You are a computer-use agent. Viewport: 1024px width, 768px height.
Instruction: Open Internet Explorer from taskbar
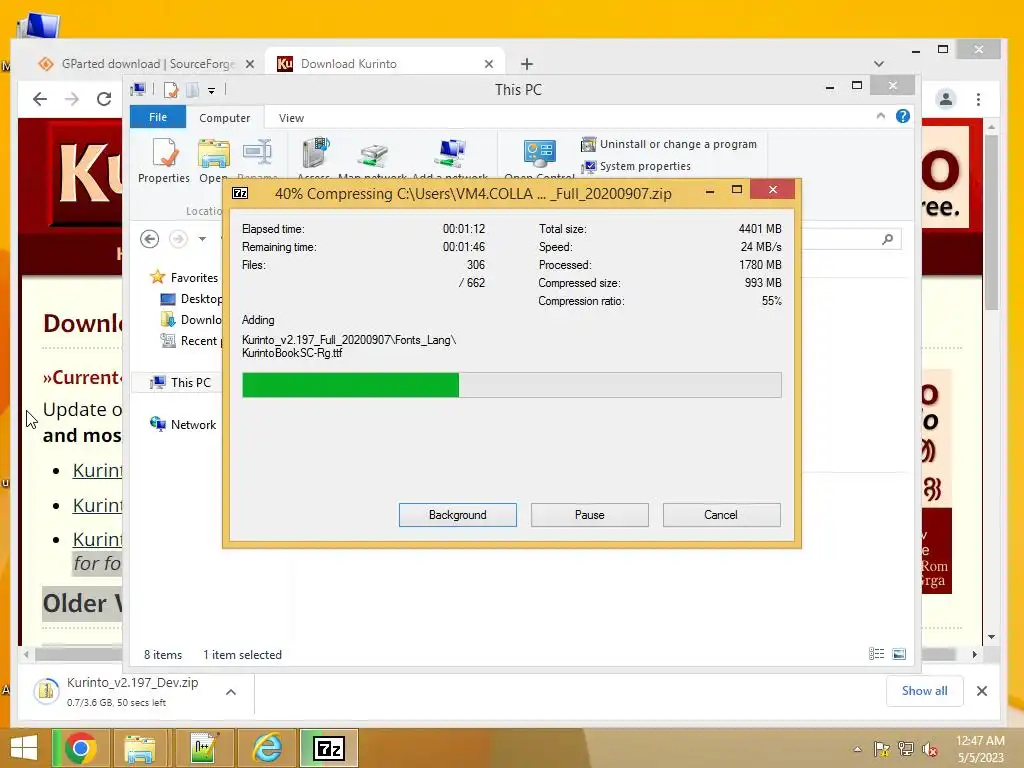267,748
